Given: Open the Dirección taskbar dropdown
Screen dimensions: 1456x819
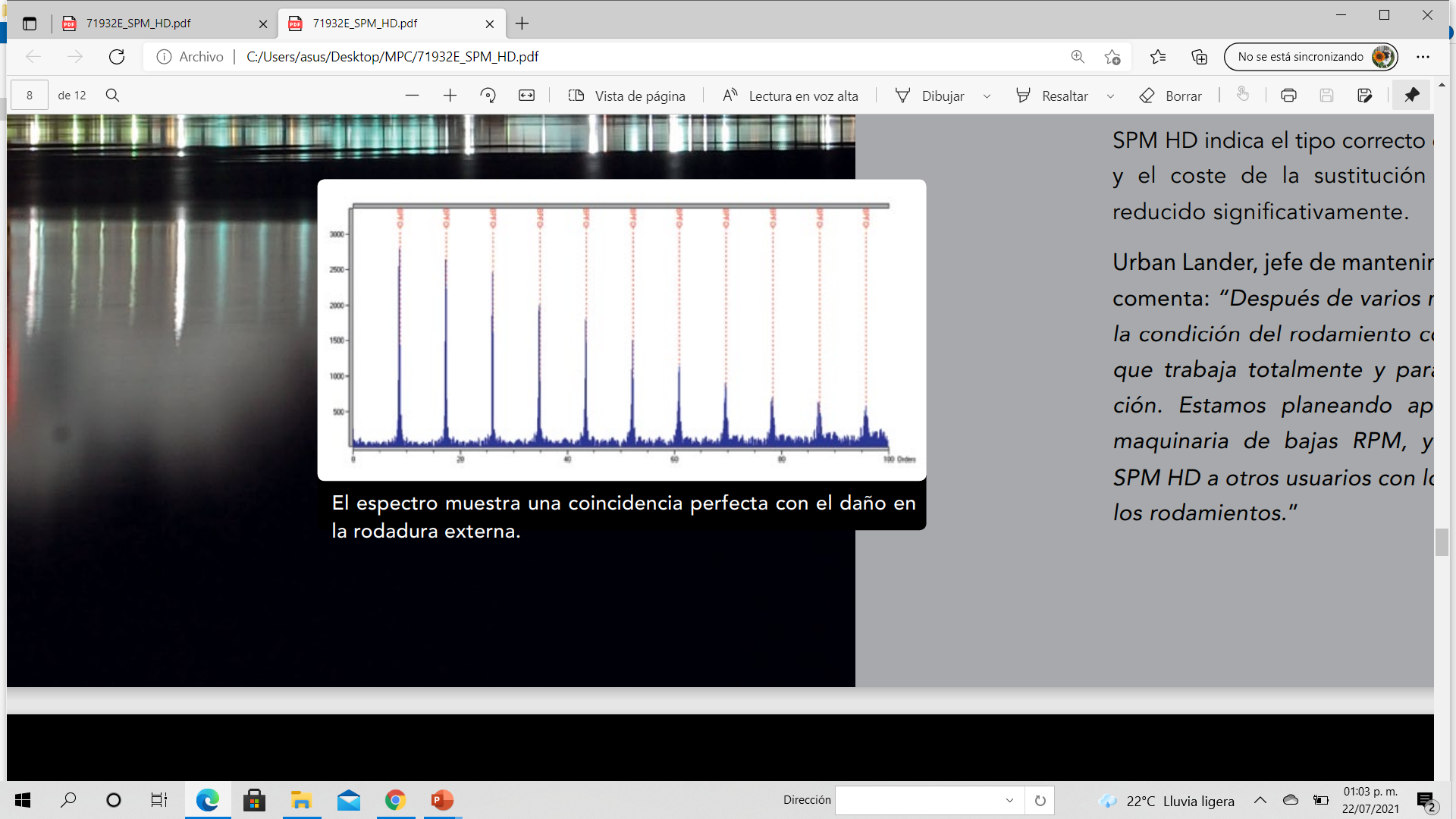Looking at the screenshot, I should pos(1009,800).
